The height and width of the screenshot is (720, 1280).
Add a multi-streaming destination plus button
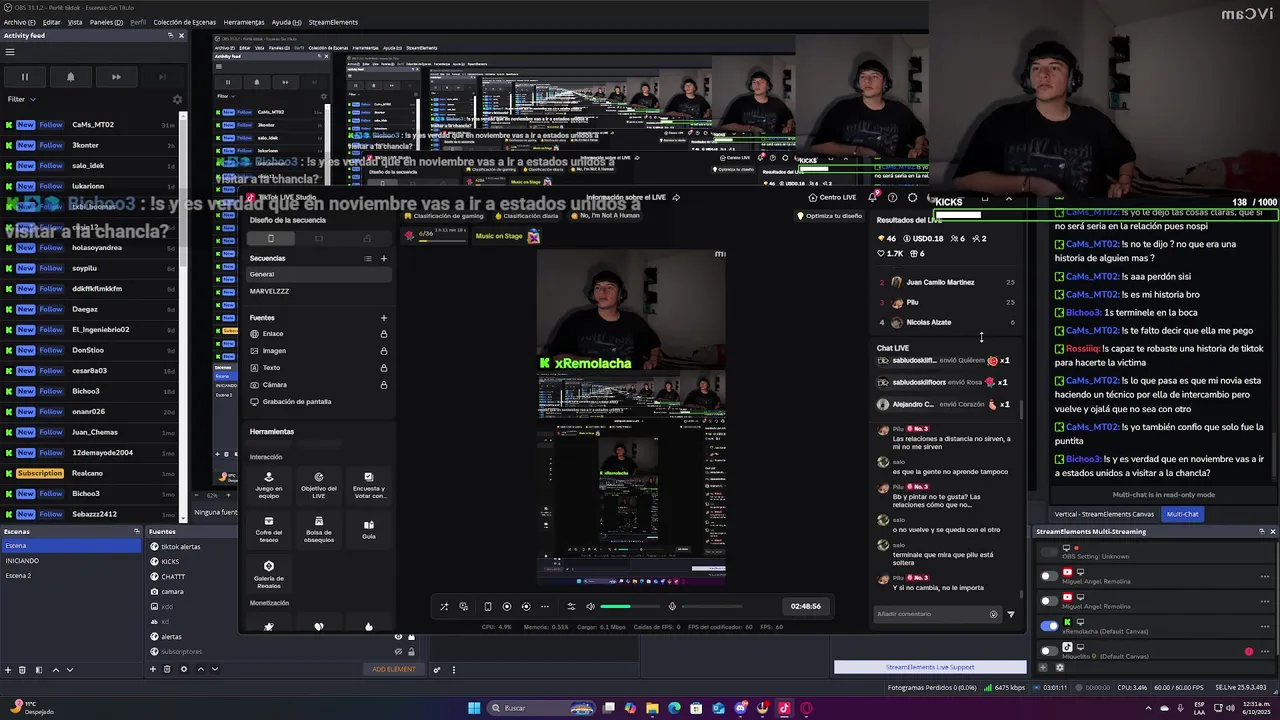(1044, 667)
